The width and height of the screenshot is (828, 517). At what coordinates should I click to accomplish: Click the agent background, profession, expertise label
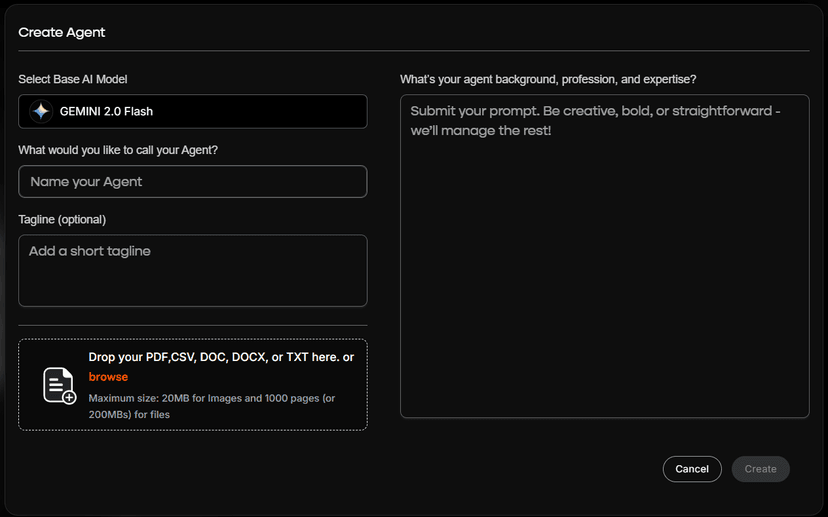(548, 79)
